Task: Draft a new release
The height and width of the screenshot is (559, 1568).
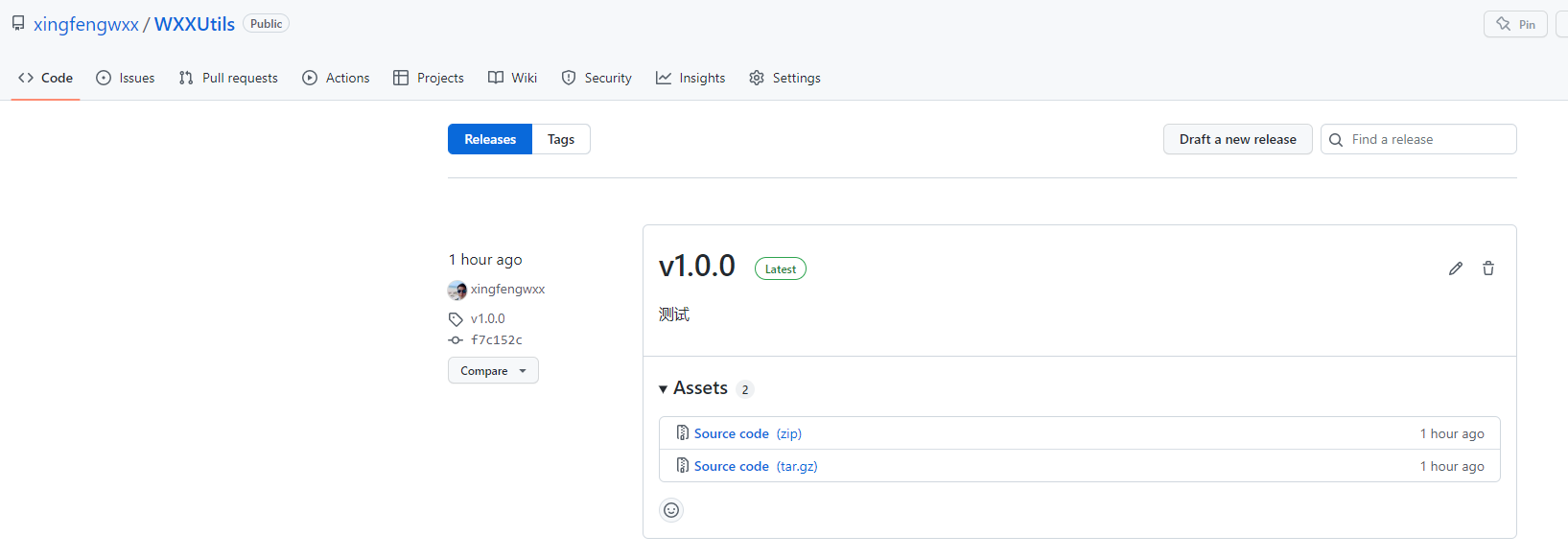Action: click(x=1238, y=139)
